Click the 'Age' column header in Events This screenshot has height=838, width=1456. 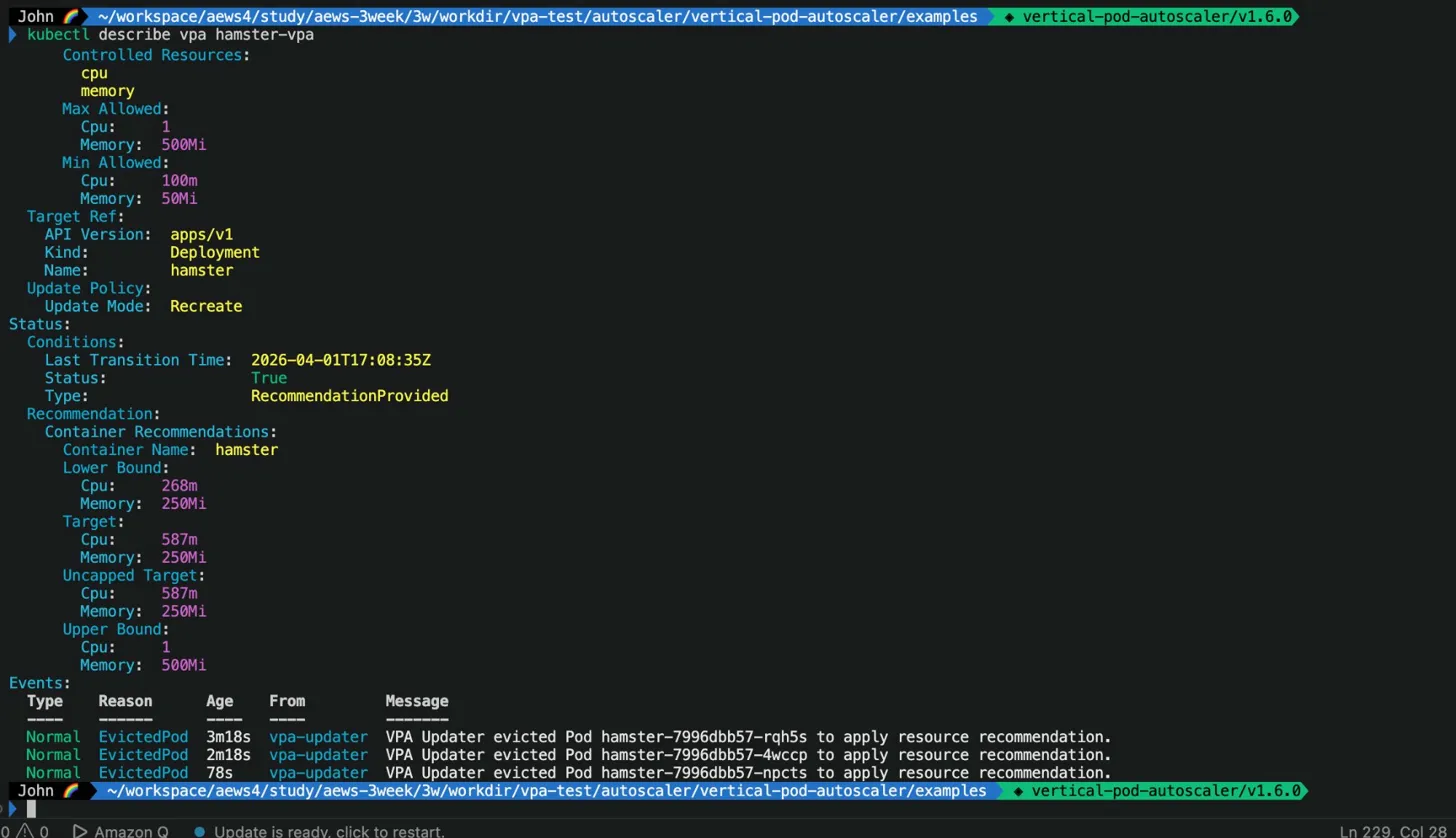(219, 702)
